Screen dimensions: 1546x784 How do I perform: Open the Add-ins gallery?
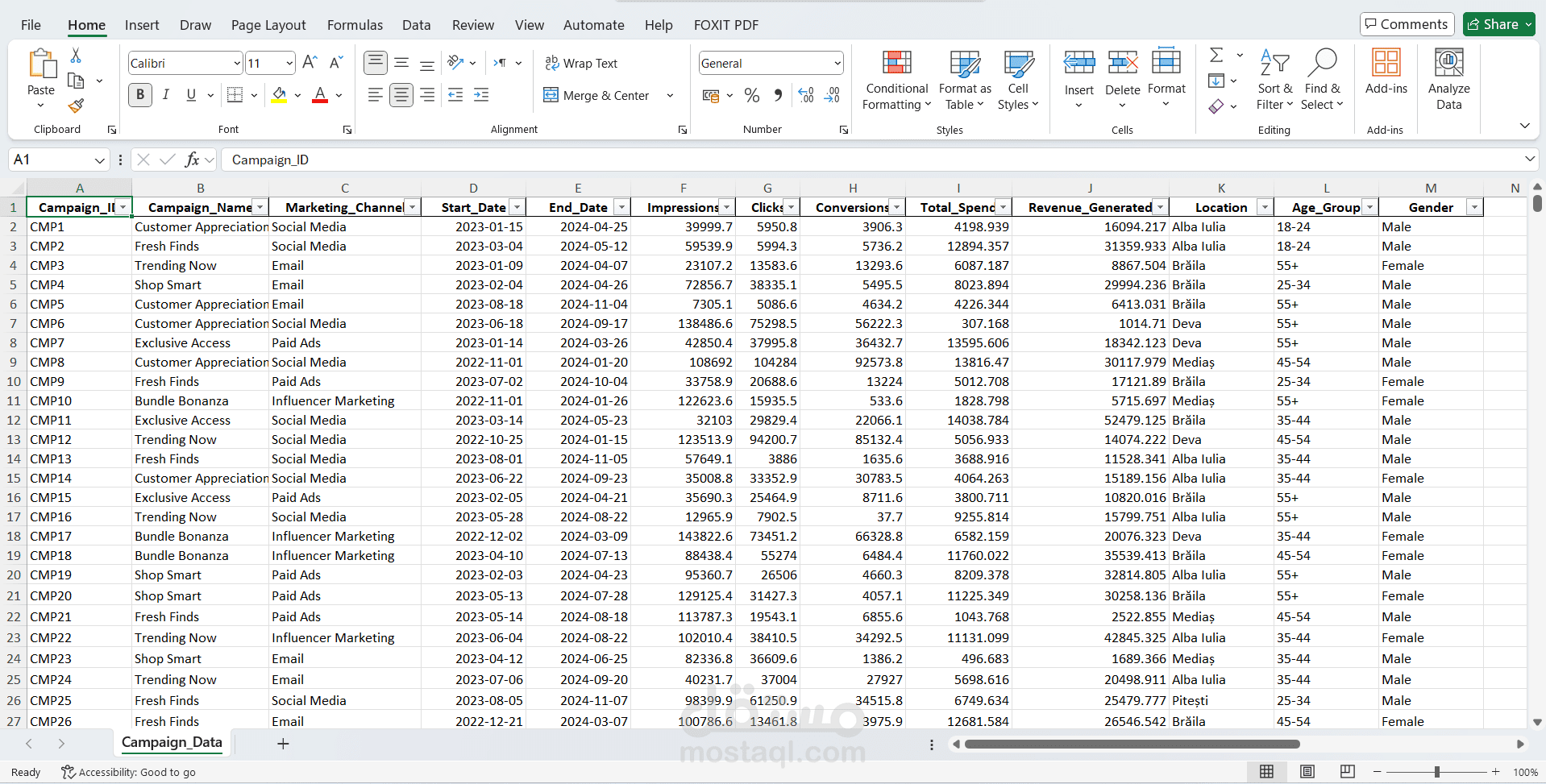coord(1386,72)
